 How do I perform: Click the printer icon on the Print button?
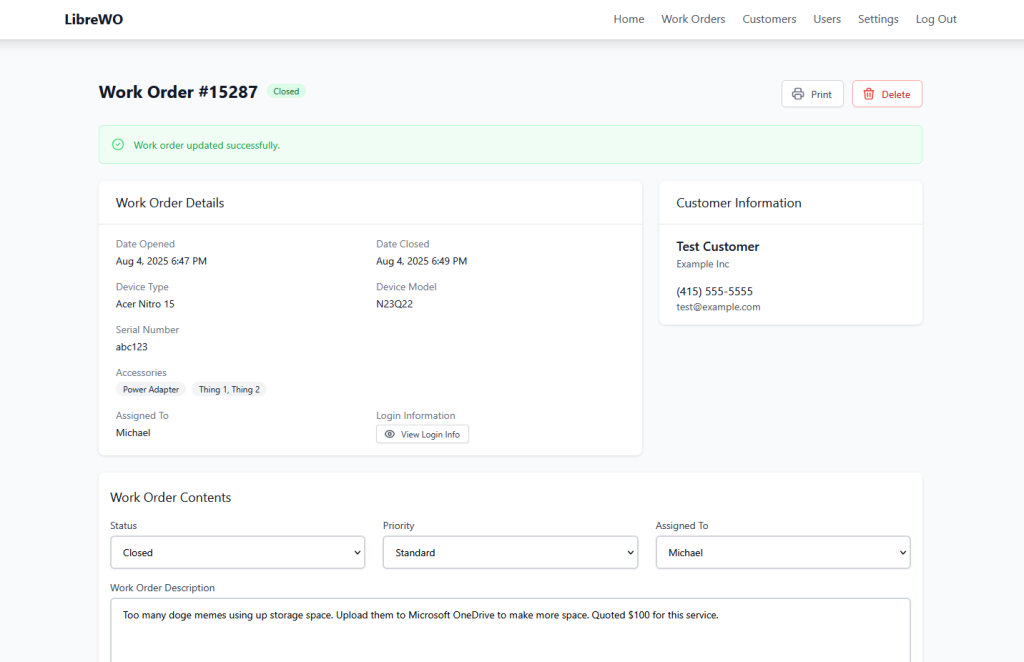pyautogui.click(x=798, y=93)
